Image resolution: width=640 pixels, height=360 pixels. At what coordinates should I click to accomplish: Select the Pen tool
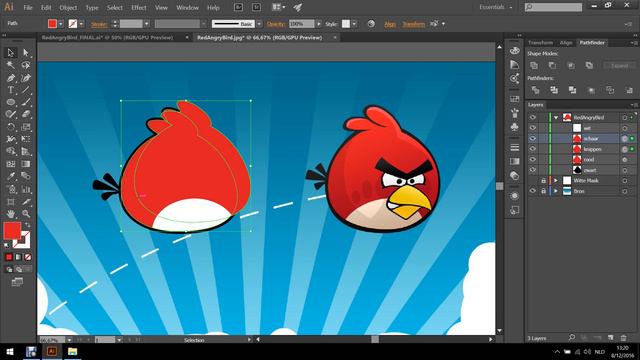pyautogui.click(x=11, y=78)
